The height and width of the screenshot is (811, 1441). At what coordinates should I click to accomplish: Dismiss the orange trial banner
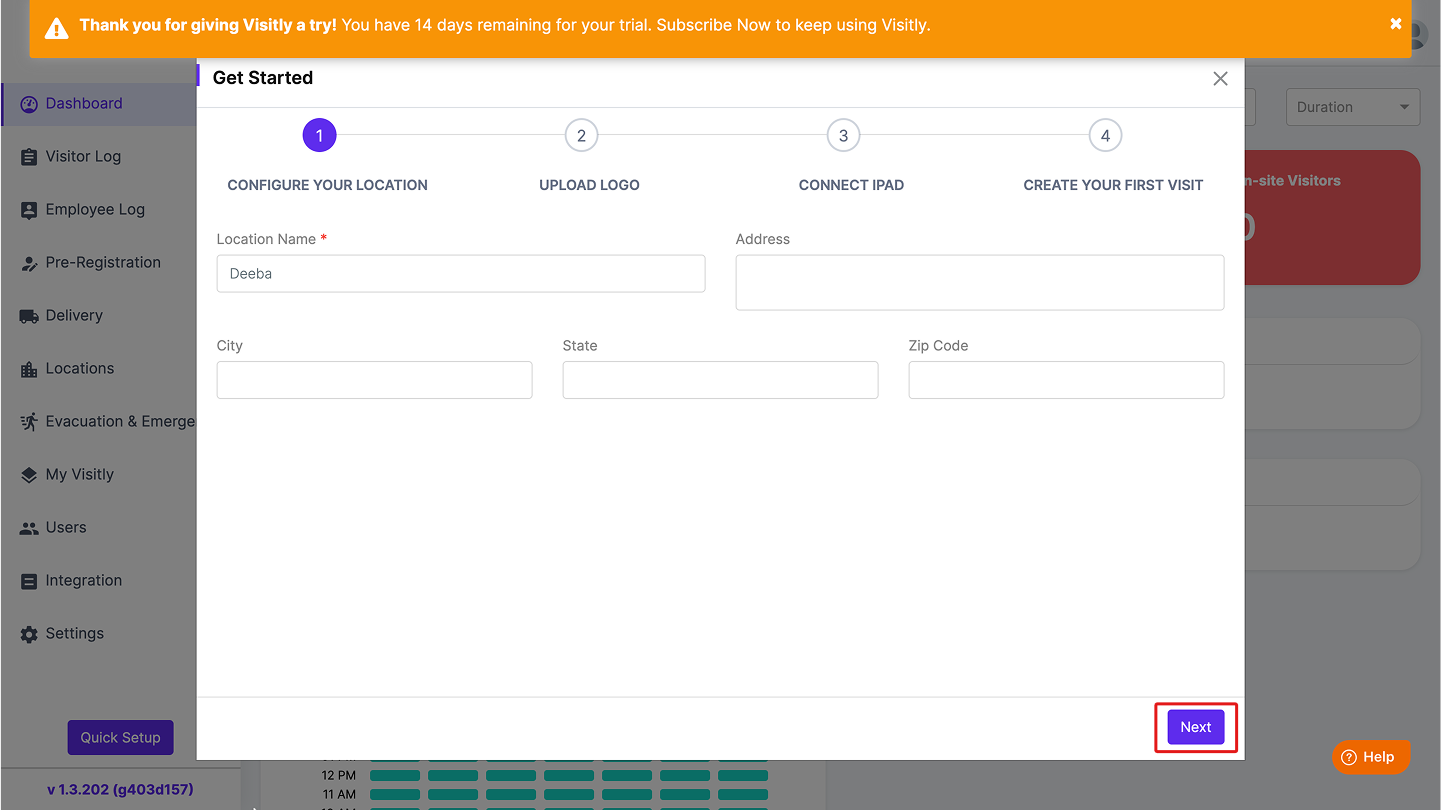[1396, 24]
